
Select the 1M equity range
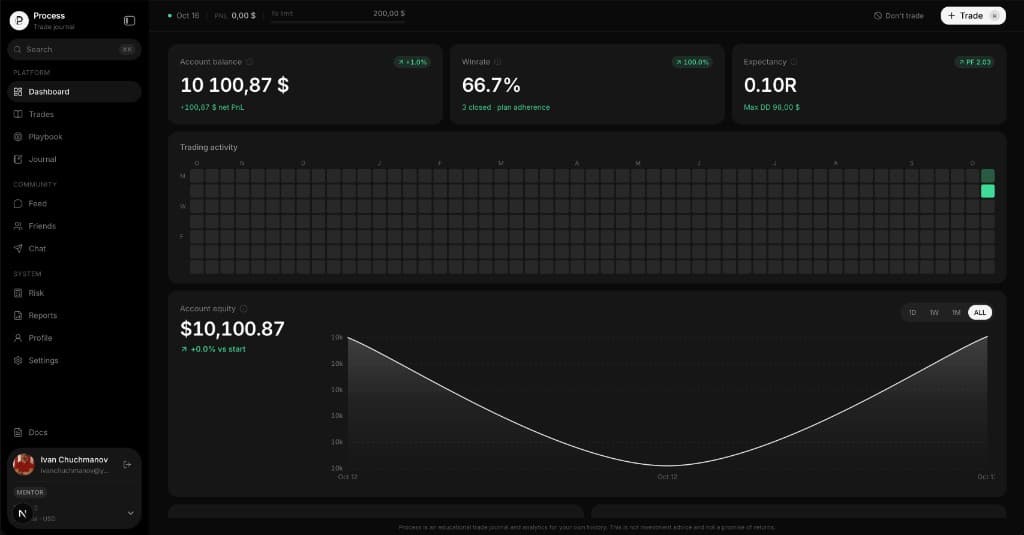click(x=956, y=313)
